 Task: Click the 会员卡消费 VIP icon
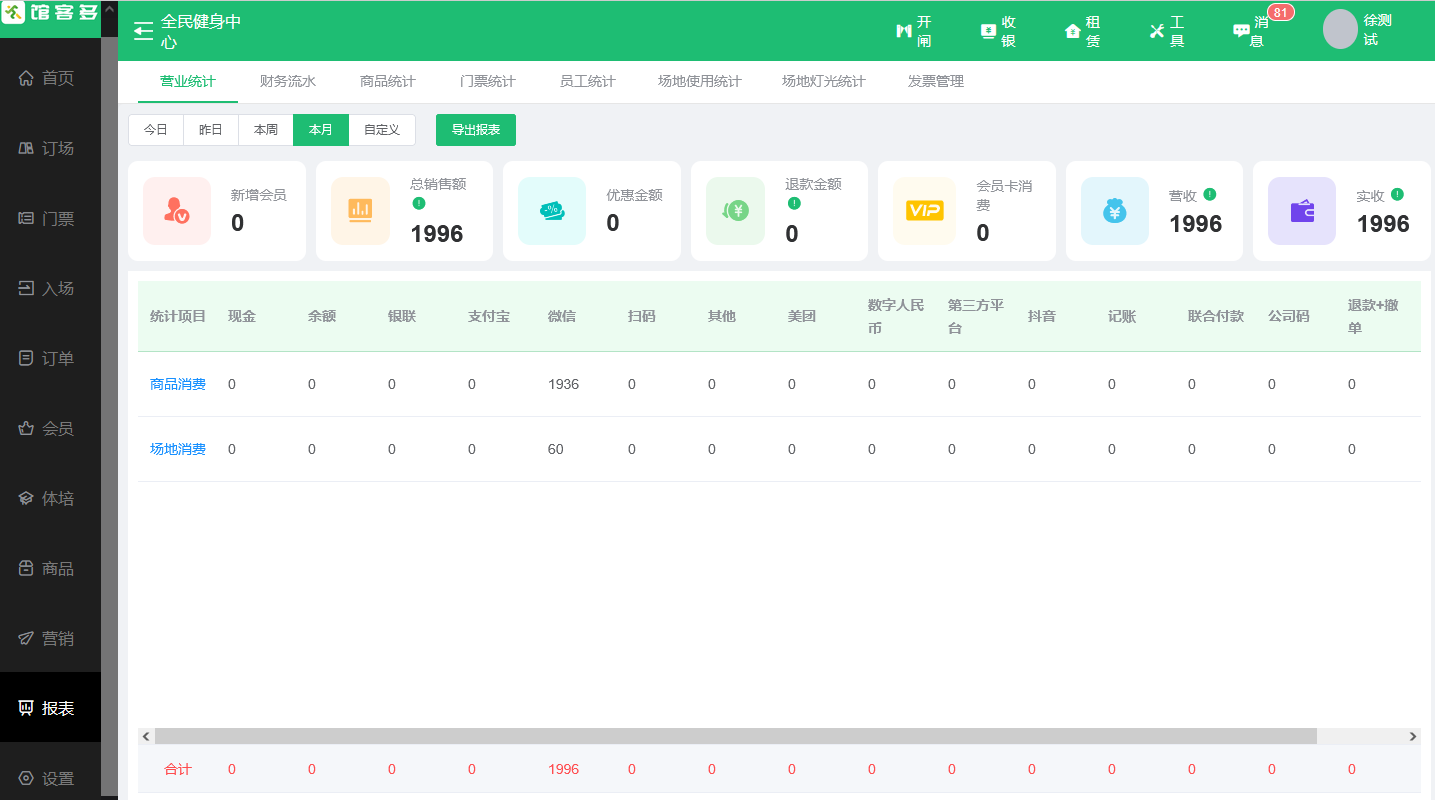(x=924, y=211)
